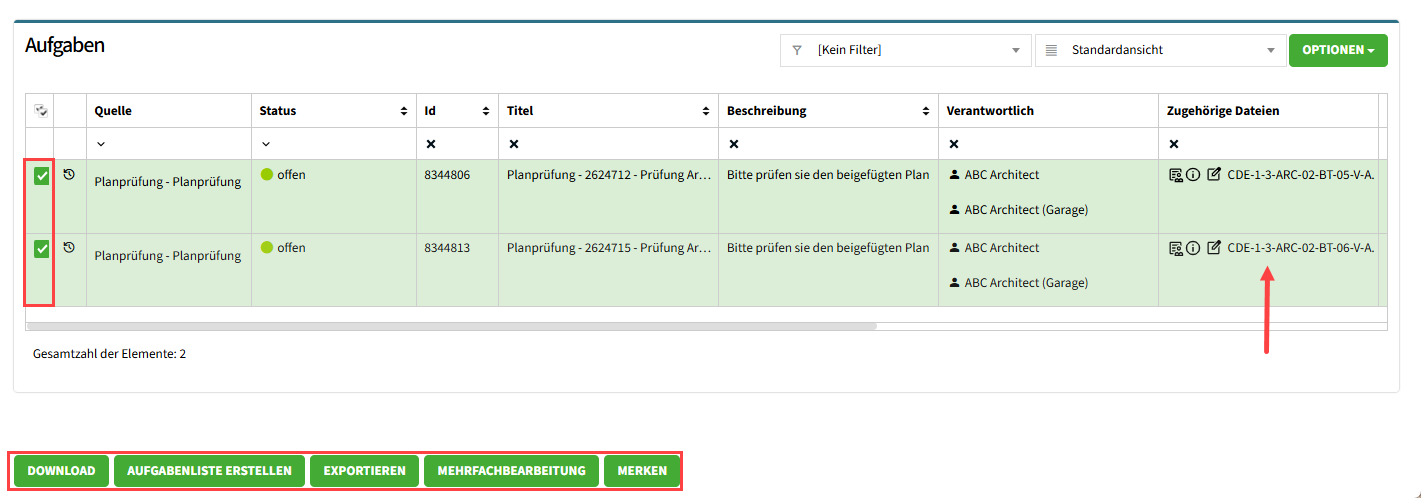Click the Aufgaben heading

click(65, 45)
